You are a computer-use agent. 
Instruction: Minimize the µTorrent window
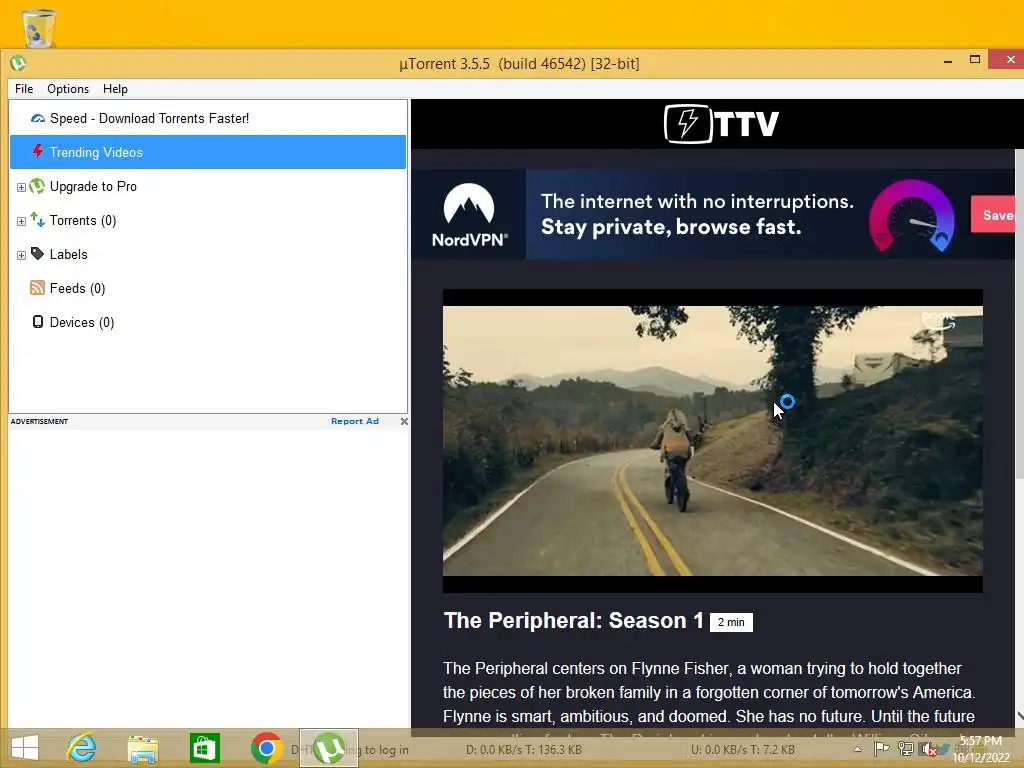pos(948,61)
